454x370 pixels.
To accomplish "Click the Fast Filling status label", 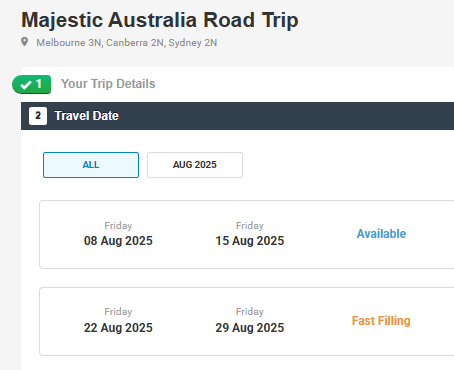I will pos(381,321).
